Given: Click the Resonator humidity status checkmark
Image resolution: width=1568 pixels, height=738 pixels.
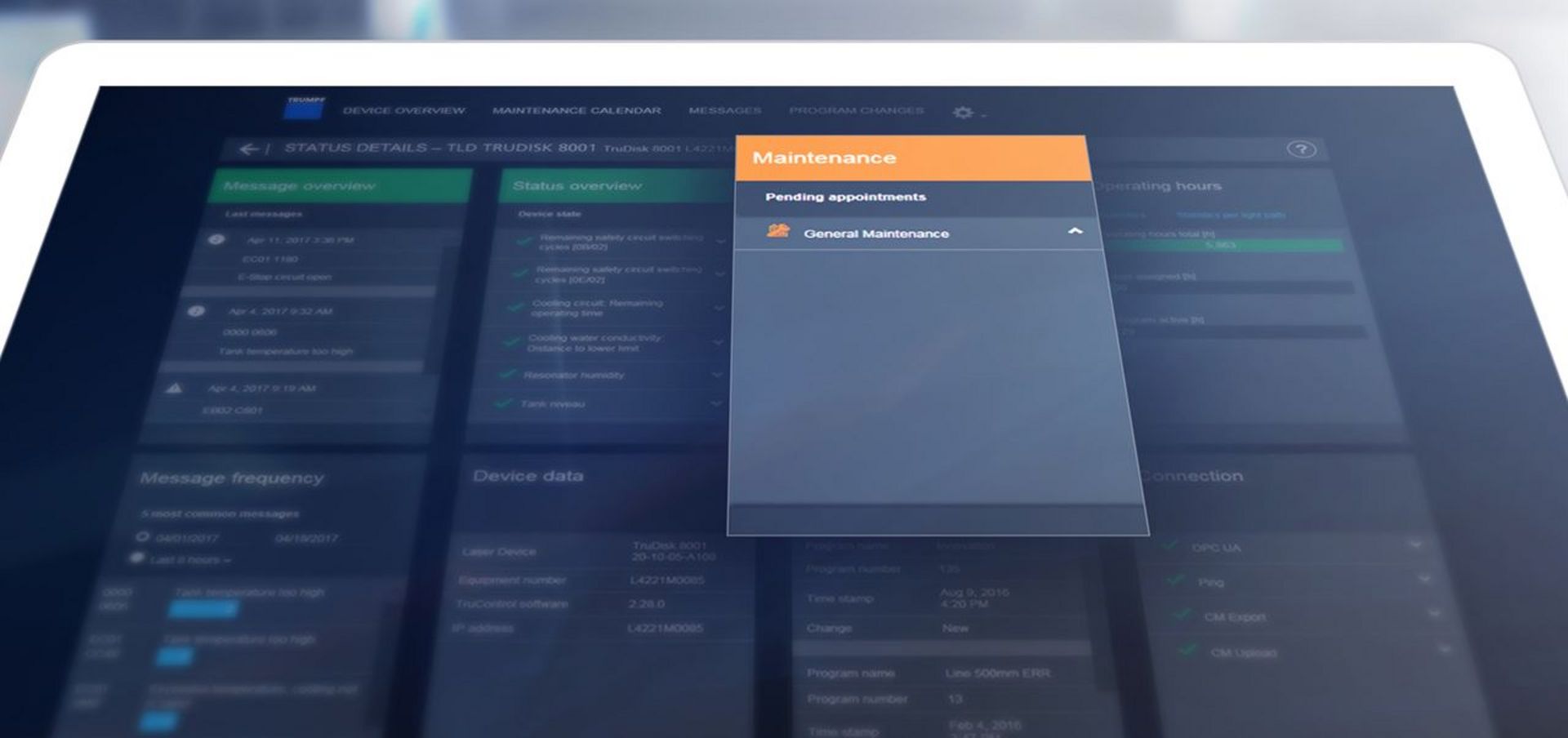Looking at the screenshot, I should (507, 374).
